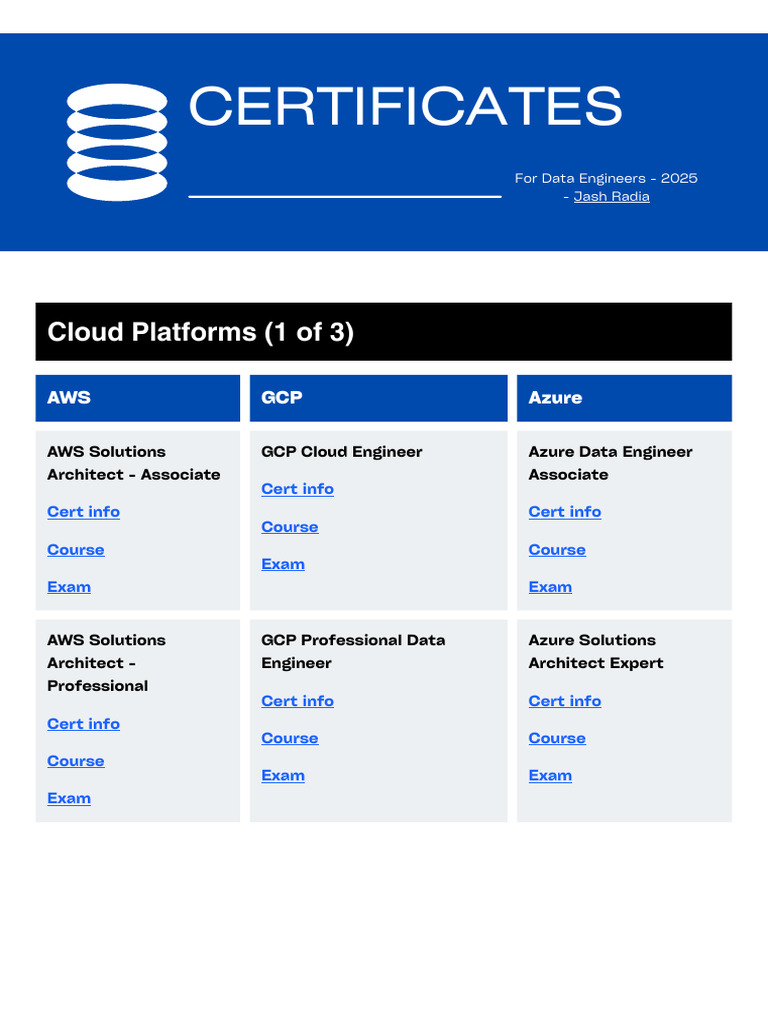Click the AWS column header
768x1024 pixels.
(138, 398)
